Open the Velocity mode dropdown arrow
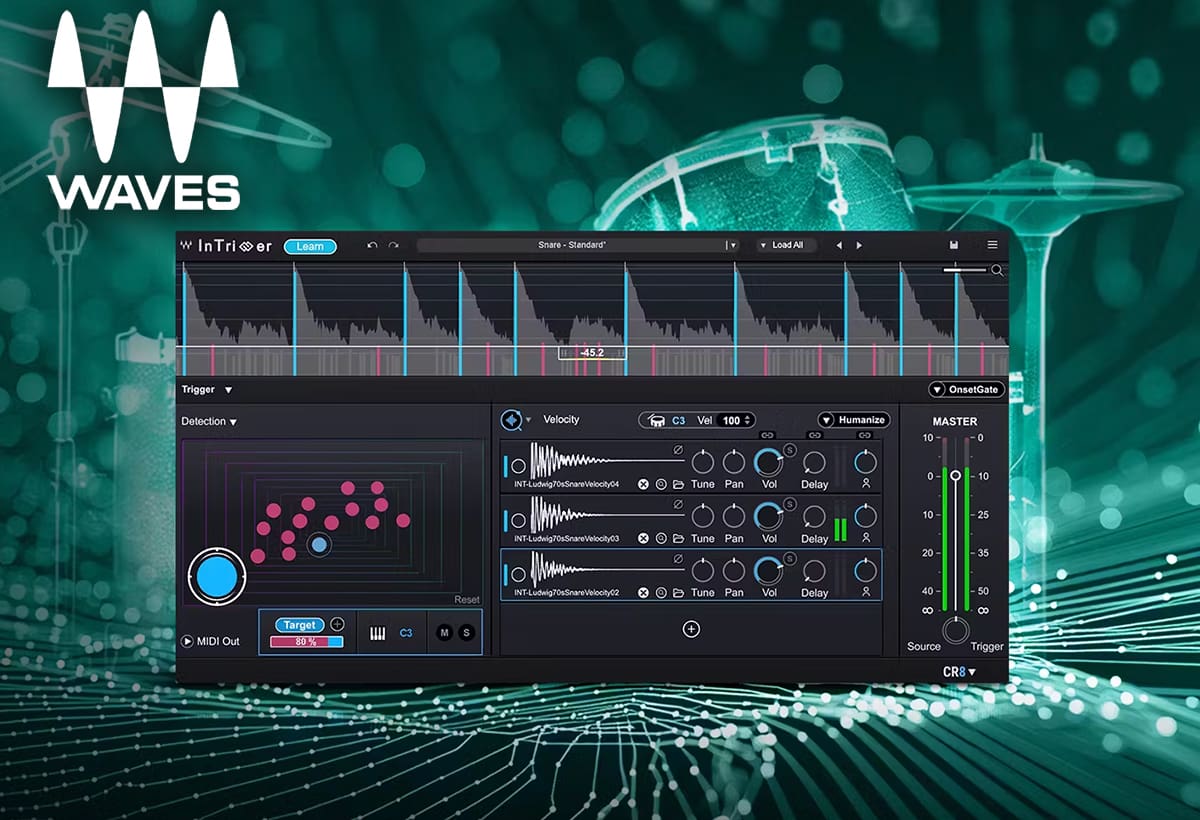Viewport: 1200px width, 820px height. click(x=529, y=420)
